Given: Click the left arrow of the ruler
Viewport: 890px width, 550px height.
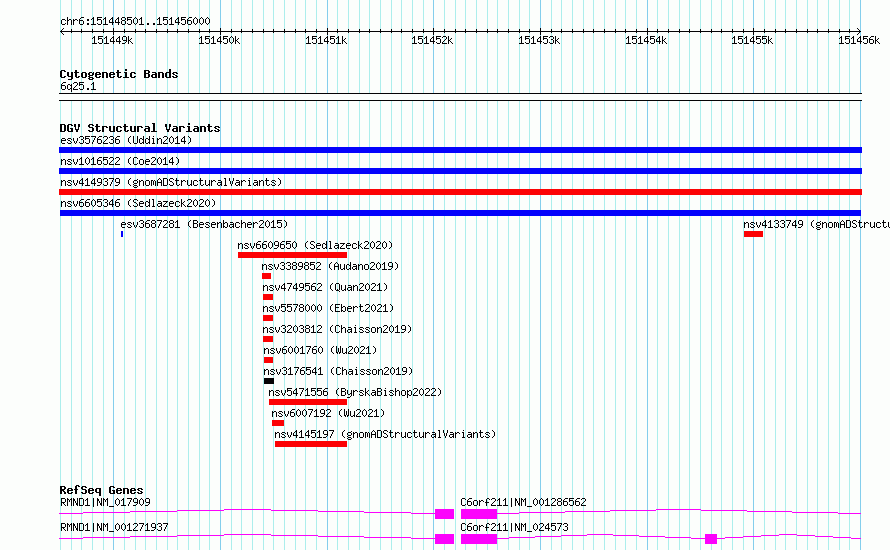Looking at the screenshot, I should pyautogui.click(x=62, y=31).
